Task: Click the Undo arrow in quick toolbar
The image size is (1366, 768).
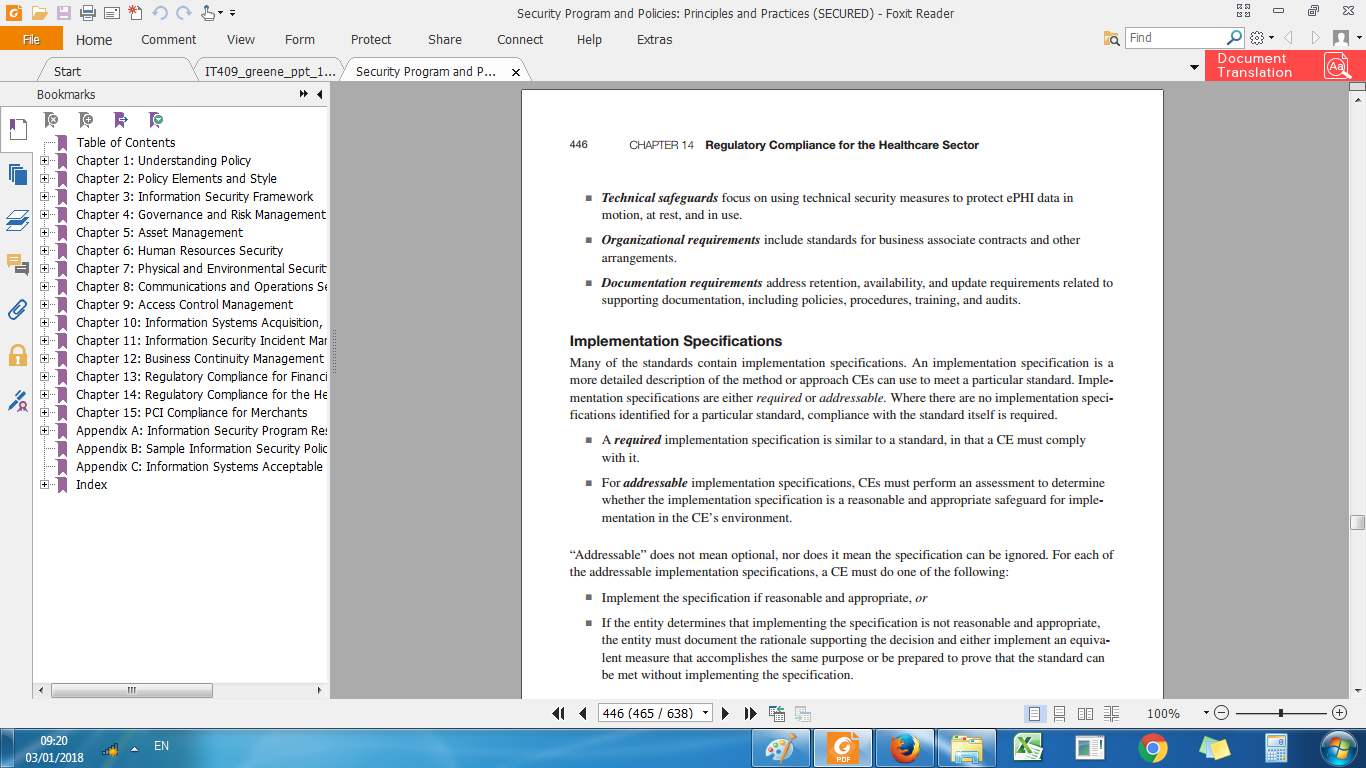Action: click(x=160, y=13)
